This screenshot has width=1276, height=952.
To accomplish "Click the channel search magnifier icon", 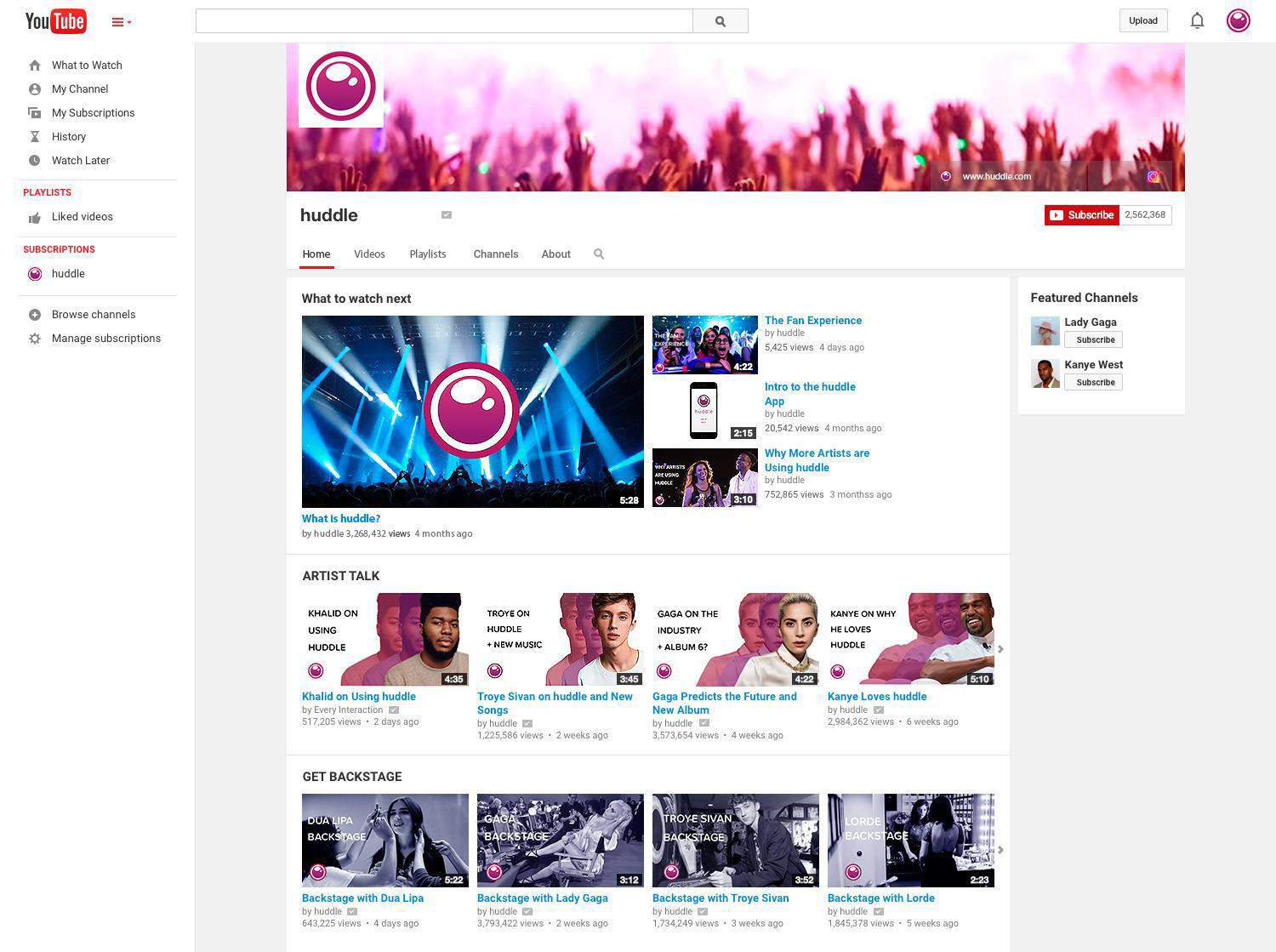I will [599, 254].
